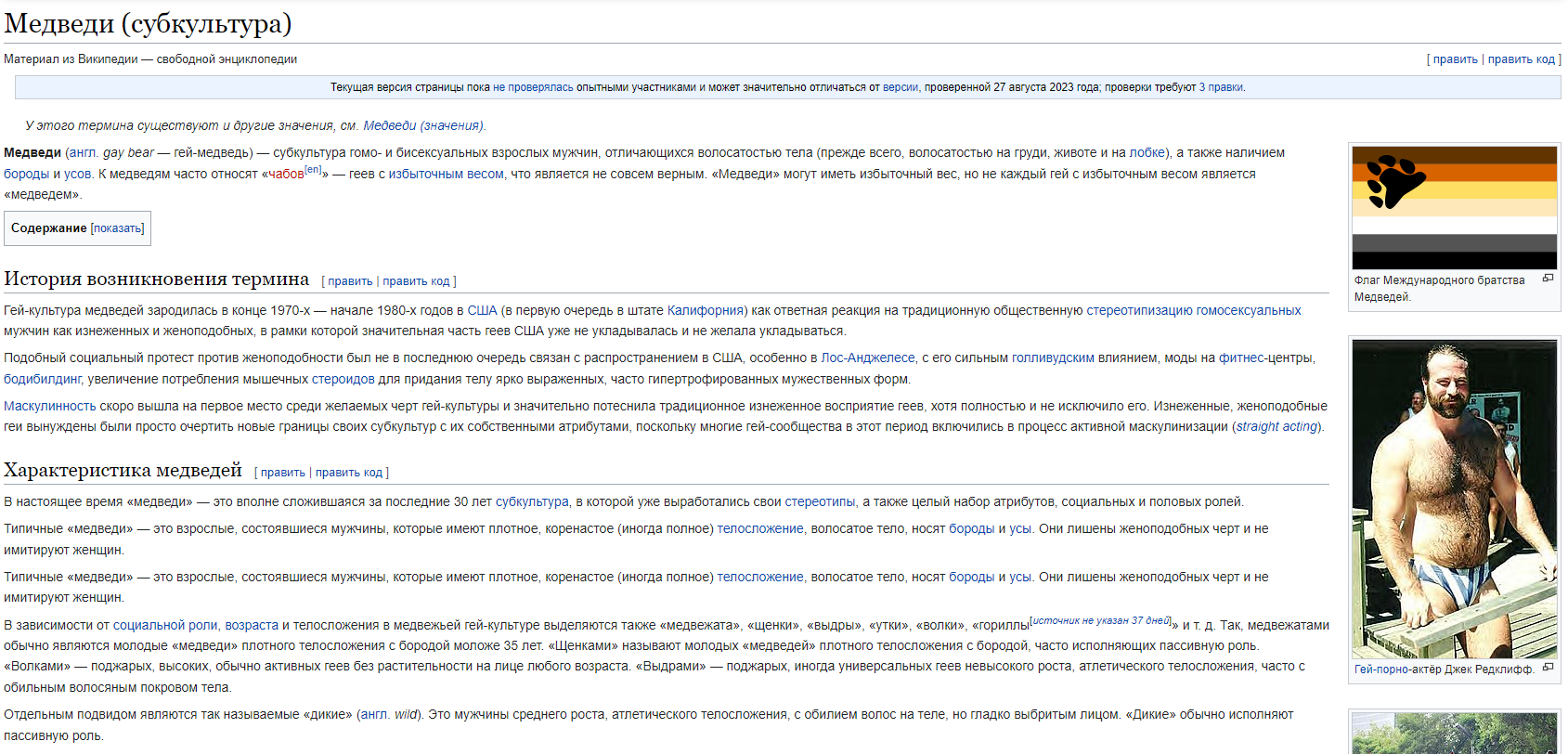Enlarge the bear flag image via magnify icon
The height and width of the screenshot is (754, 1568).
click(x=1548, y=279)
